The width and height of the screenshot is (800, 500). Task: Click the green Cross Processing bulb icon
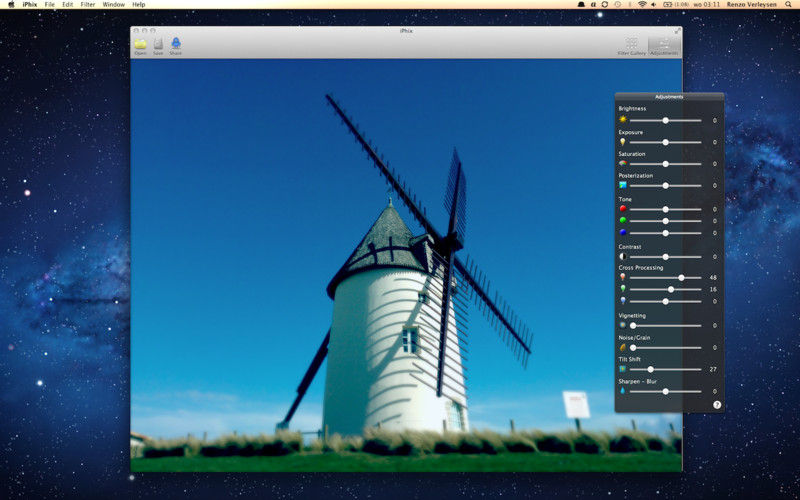tap(622, 289)
